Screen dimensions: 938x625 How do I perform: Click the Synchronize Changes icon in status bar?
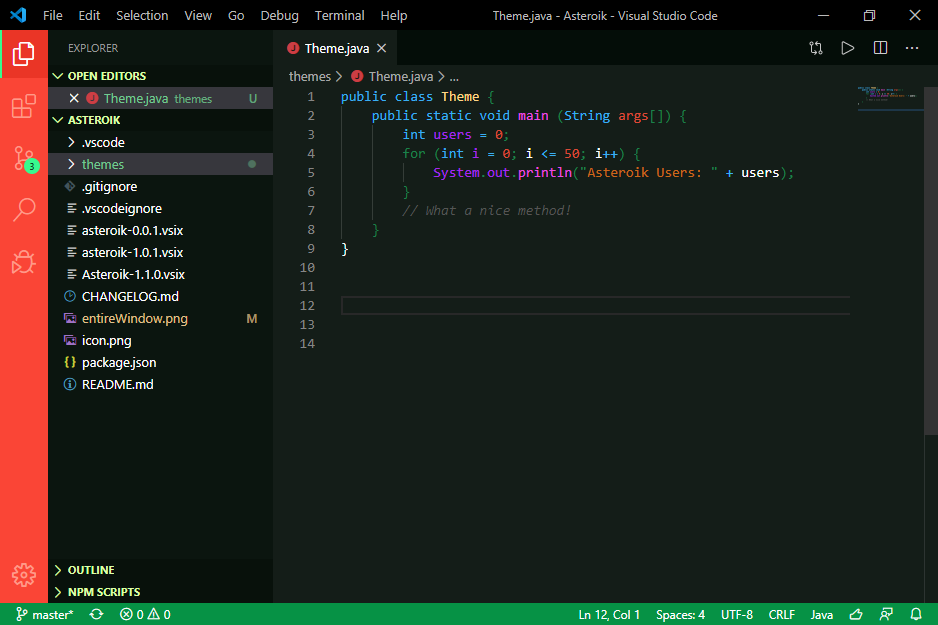click(96, 614)
